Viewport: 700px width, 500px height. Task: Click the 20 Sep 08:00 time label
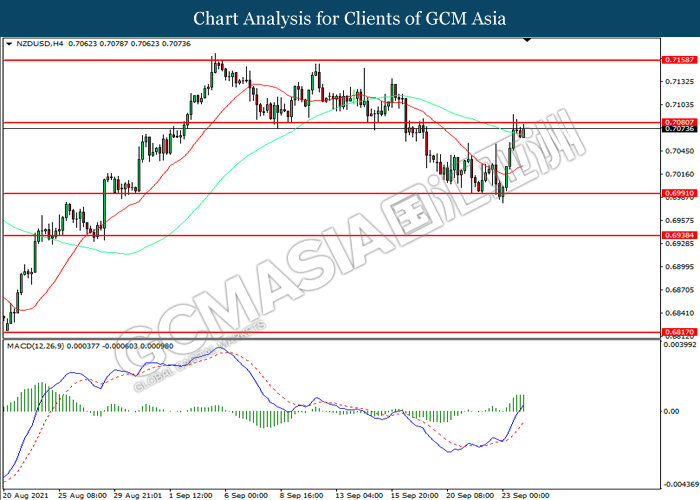(470, 496)
